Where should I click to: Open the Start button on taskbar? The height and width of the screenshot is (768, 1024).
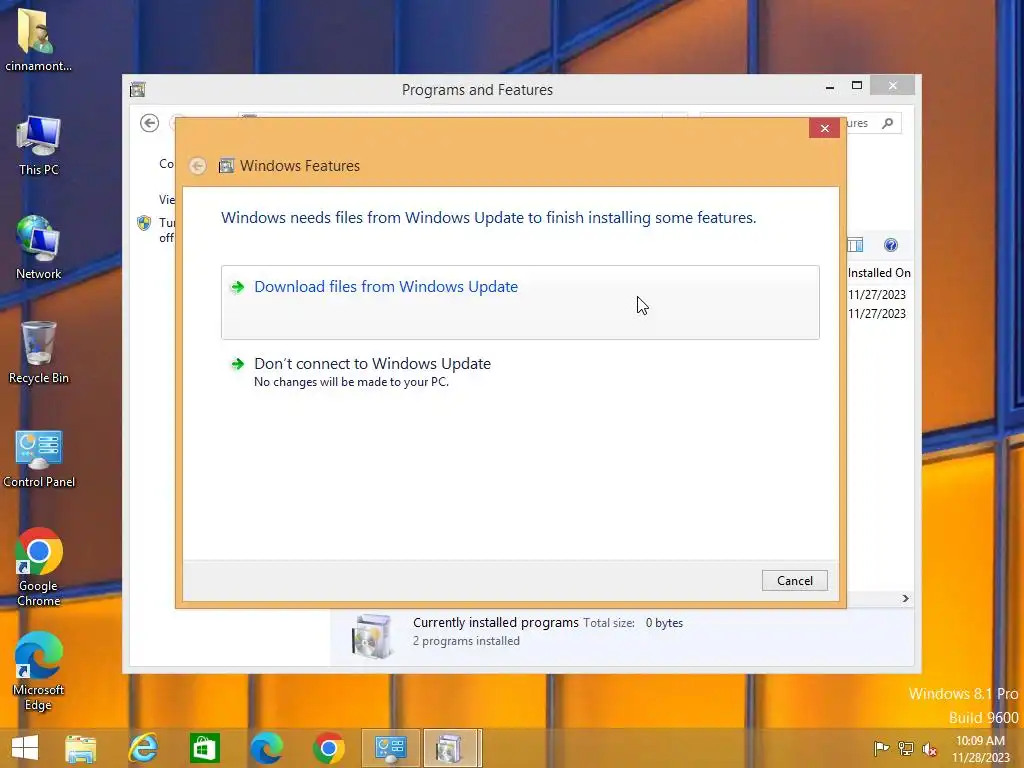pyautogui.click(x=25, y=748)
